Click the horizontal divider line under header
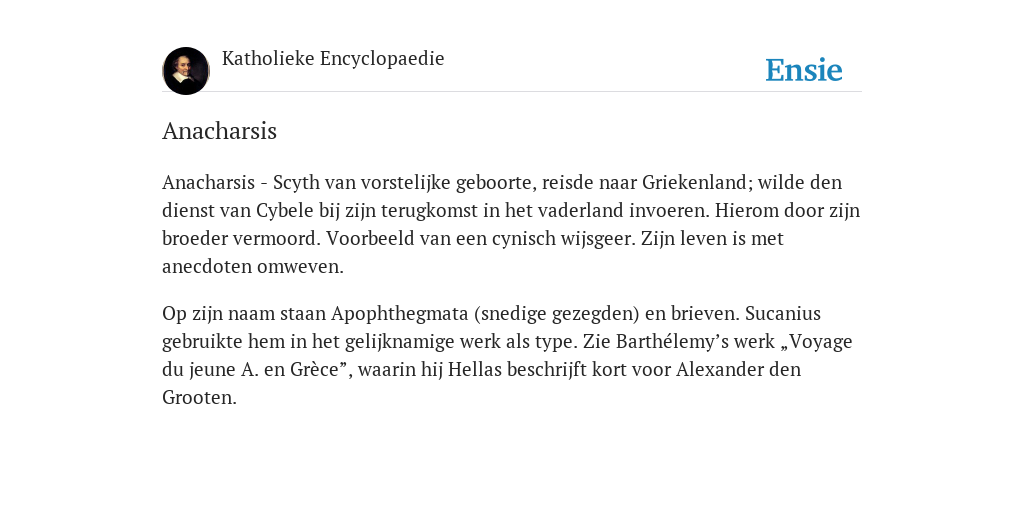The width and height of the screenshot is (1024, 512). (x=512, y=91)
